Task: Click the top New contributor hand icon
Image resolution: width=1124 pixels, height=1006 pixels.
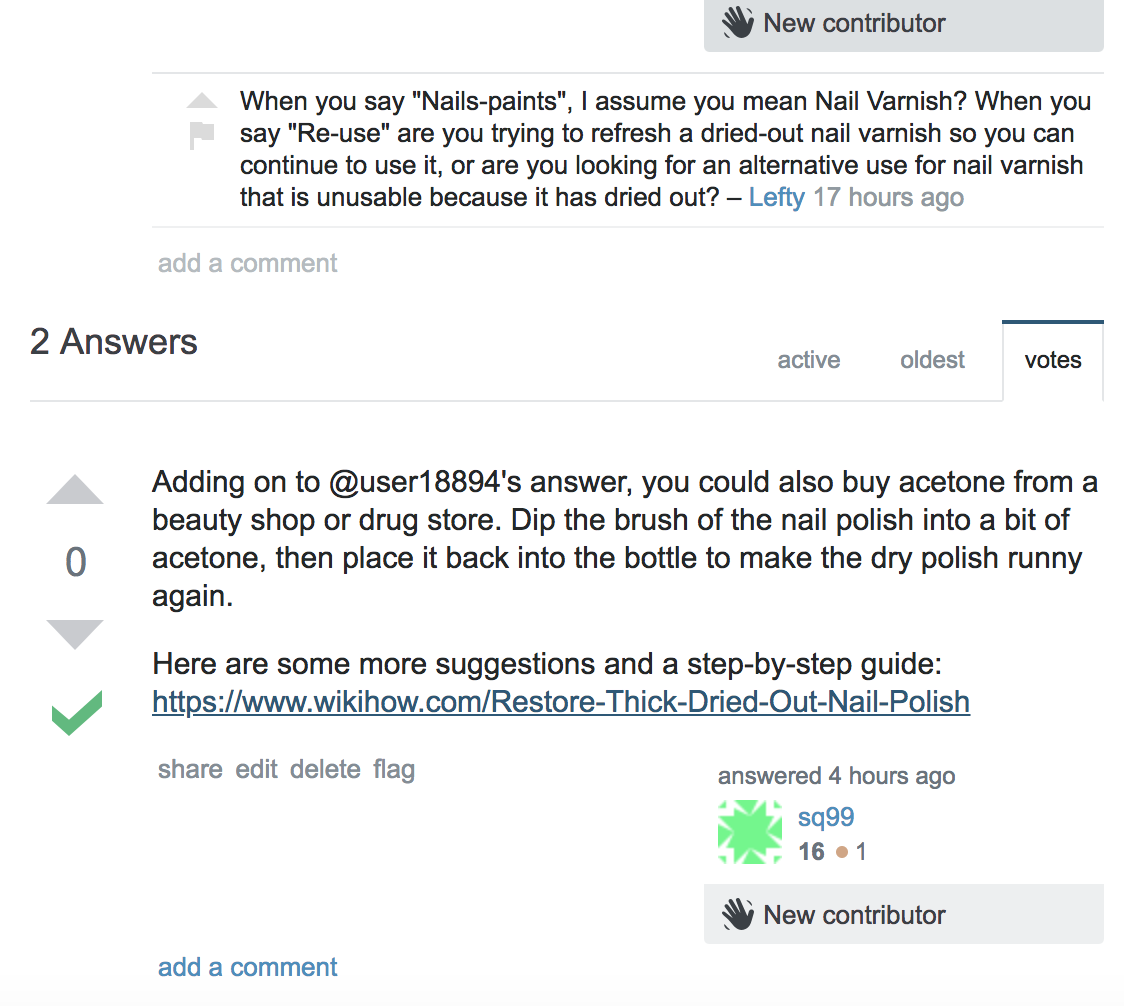Action: pos(738,22)
